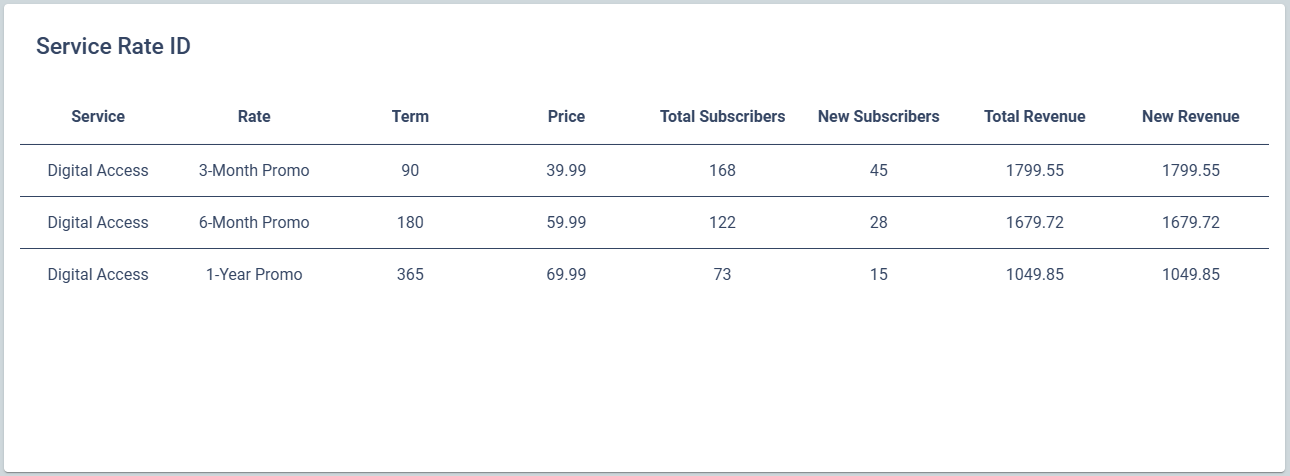The image size is (1290, 476).
Task: Click the Term column header
Action: (410, 117)
